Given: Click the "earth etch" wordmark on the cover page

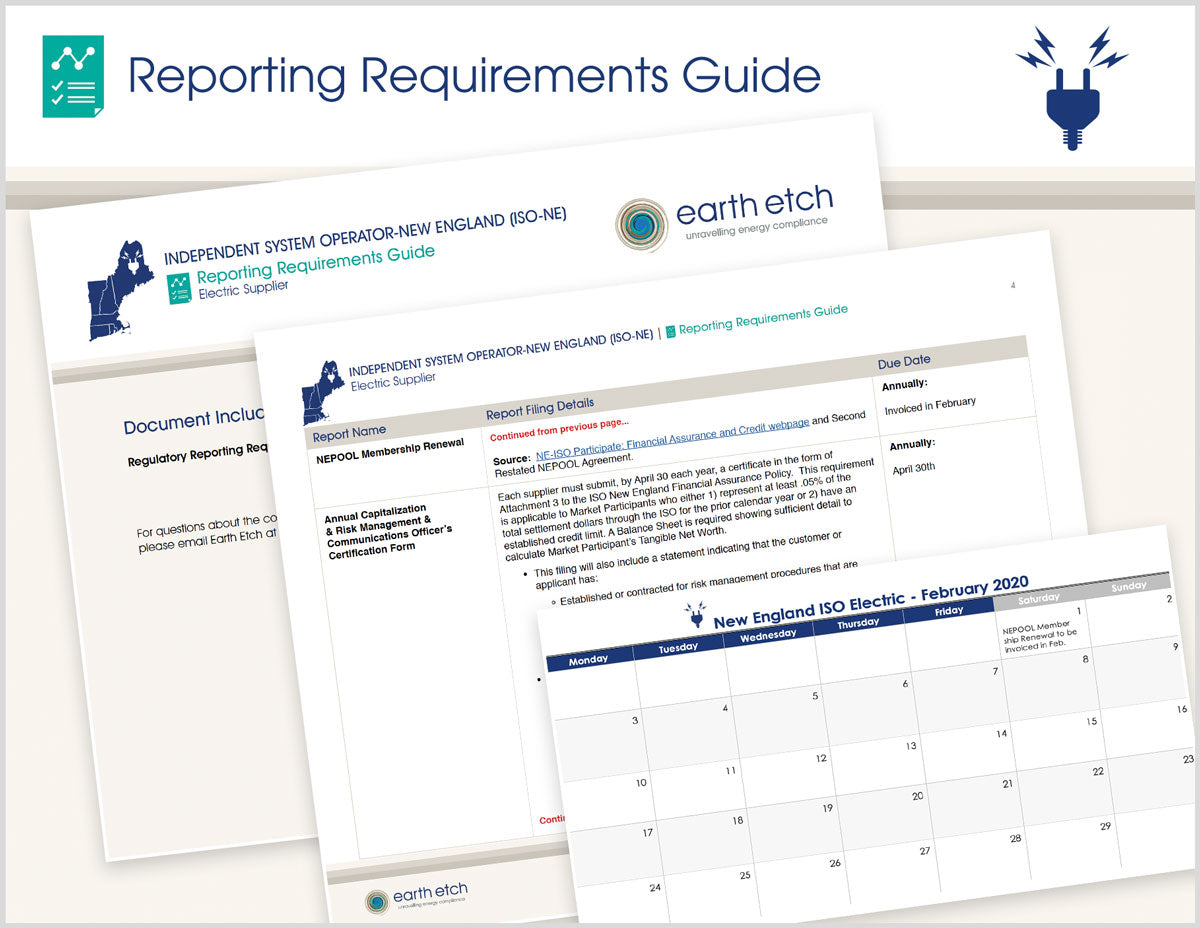Looking at the screenshot, I should coord(755,204).
